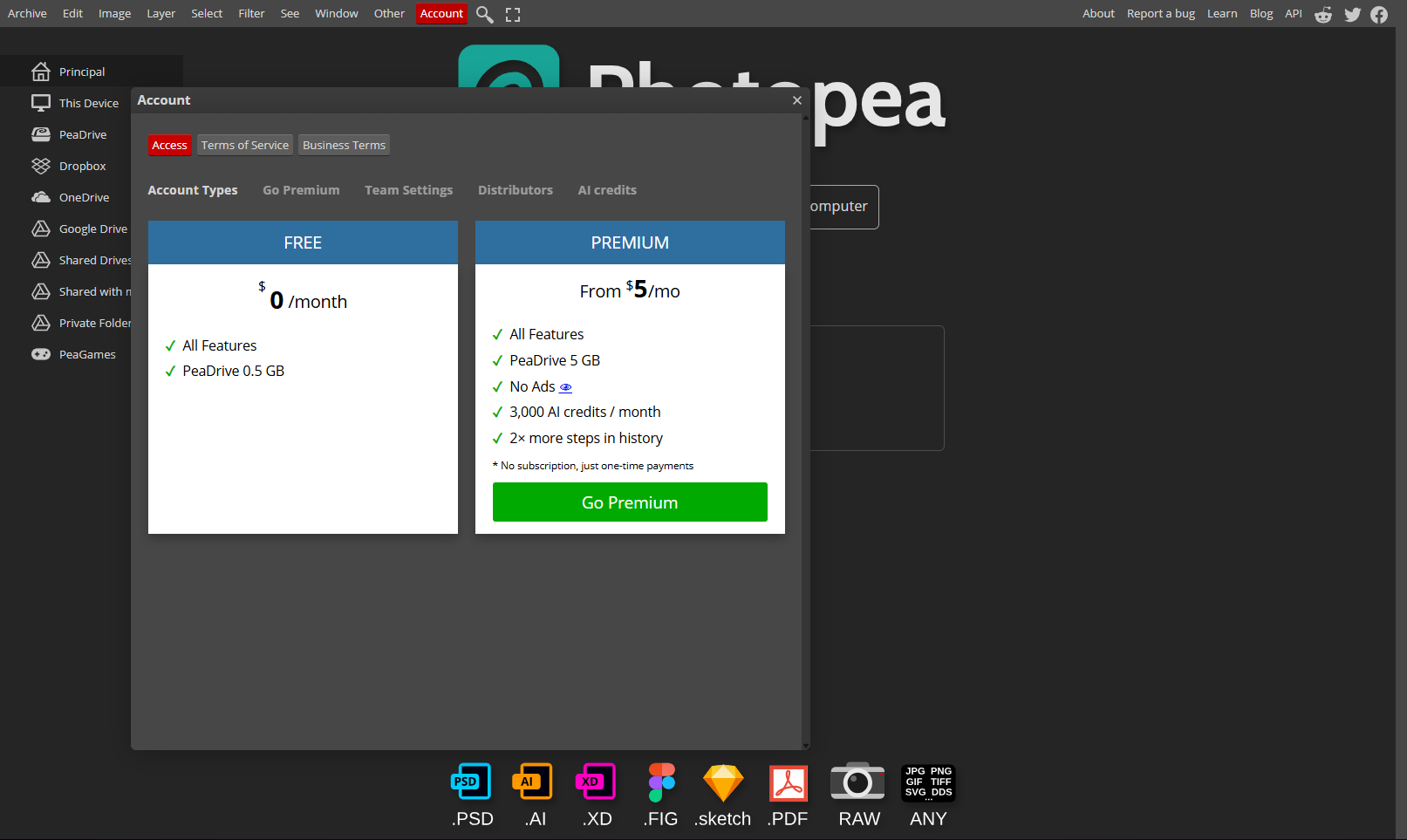Select PeaGames in the sidebar

pos(86,354)
